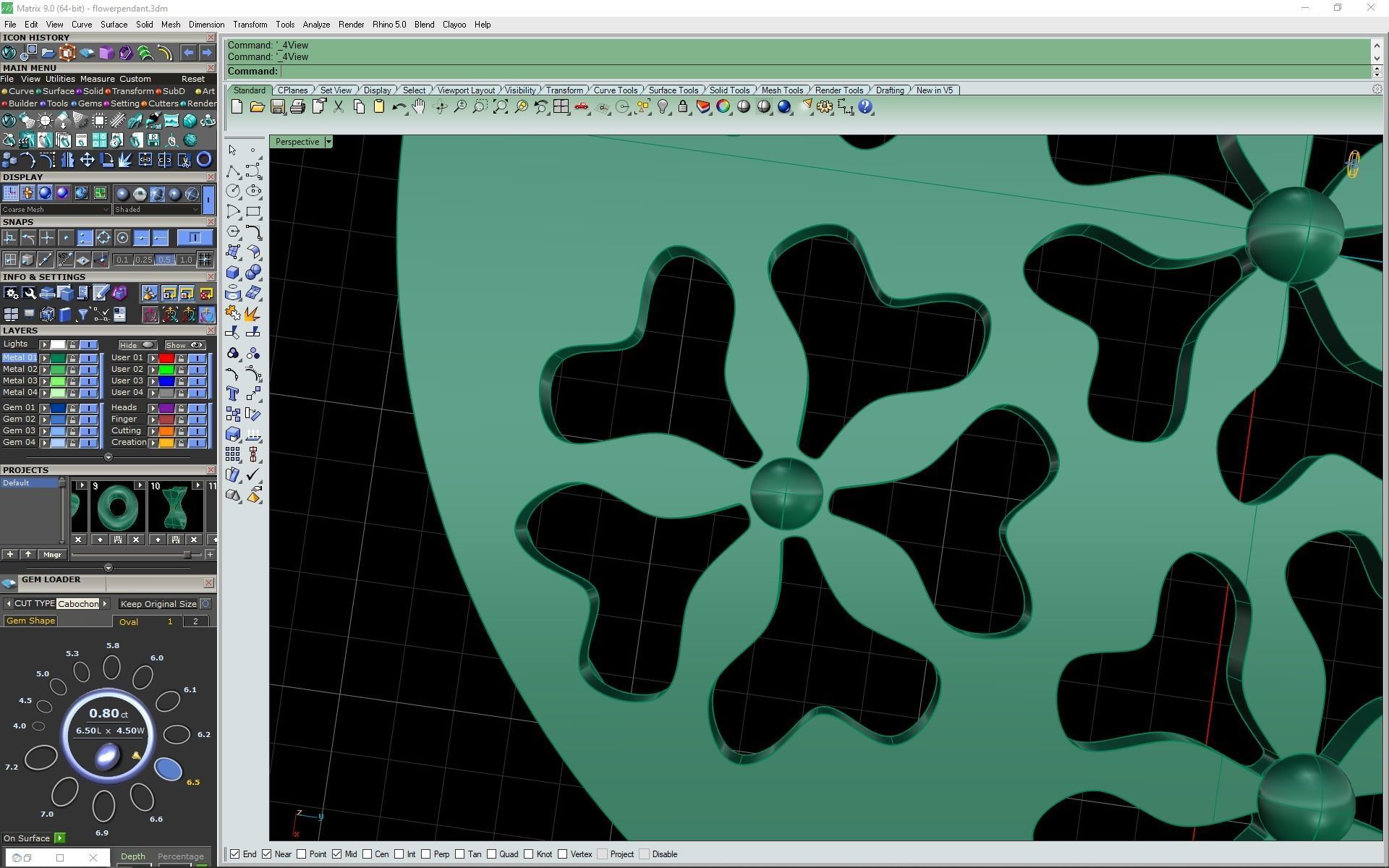Click the Hide button in Layers

pos(137,346)
